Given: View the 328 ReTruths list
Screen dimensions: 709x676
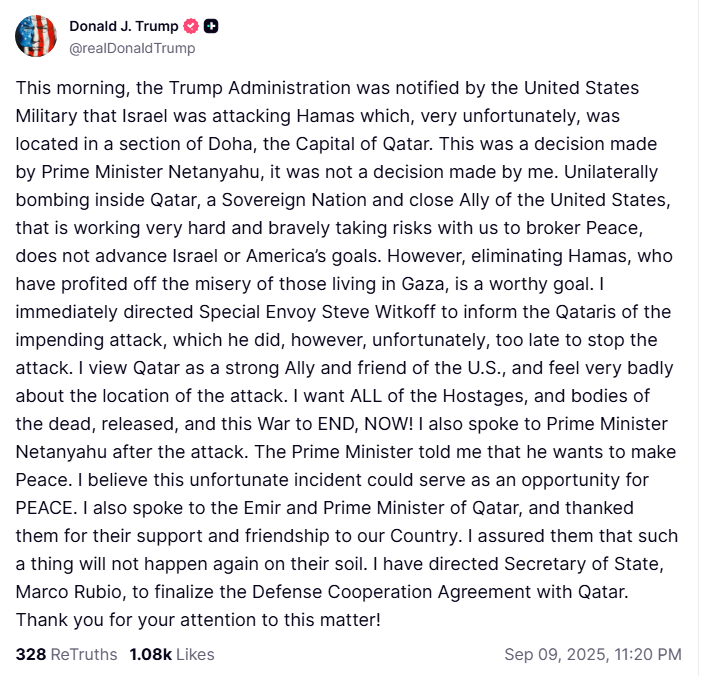Looking at the screenshot, I should (66, 654).
